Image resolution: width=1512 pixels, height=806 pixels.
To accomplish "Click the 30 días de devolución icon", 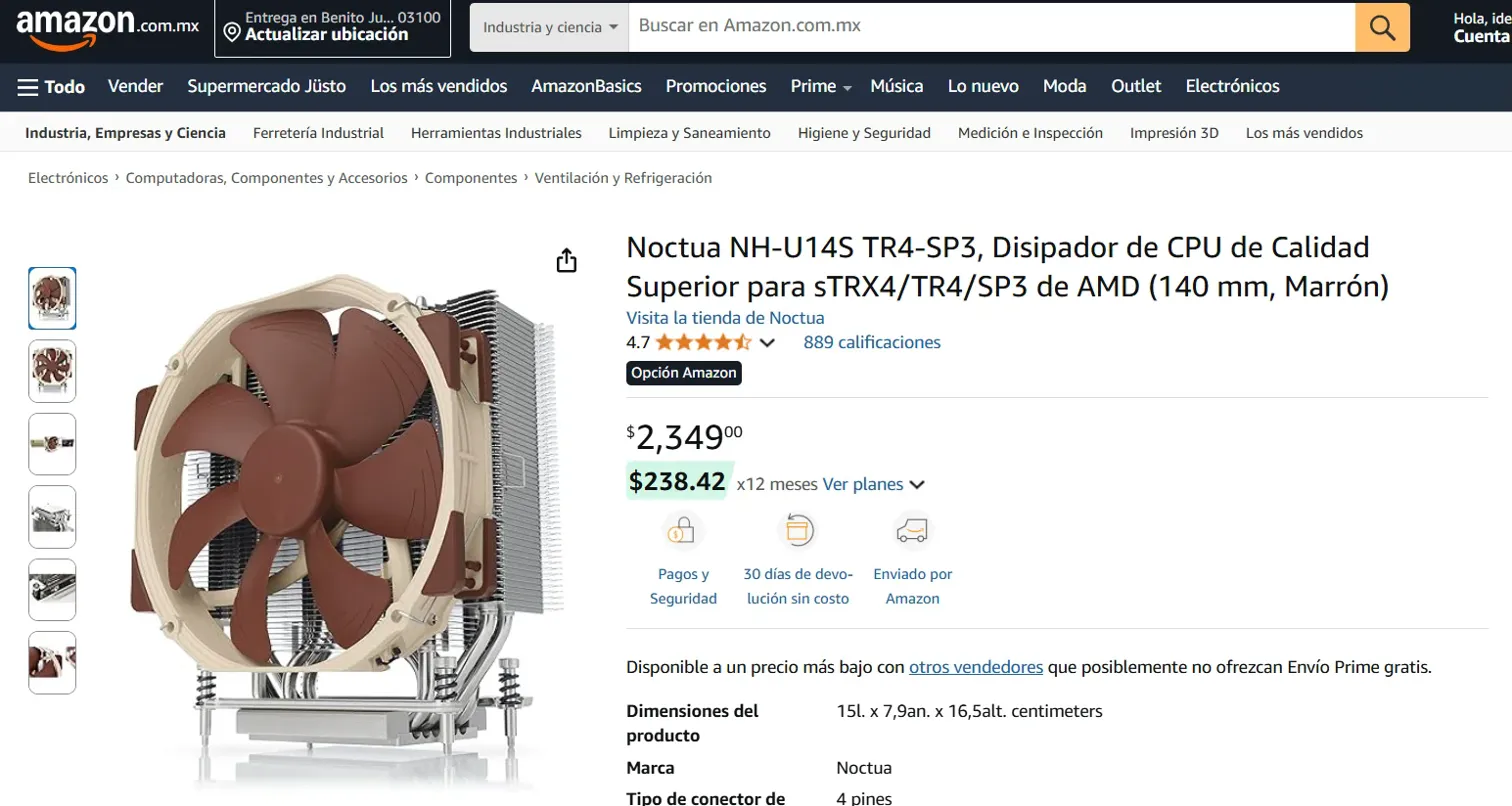I will coord(797,530).
